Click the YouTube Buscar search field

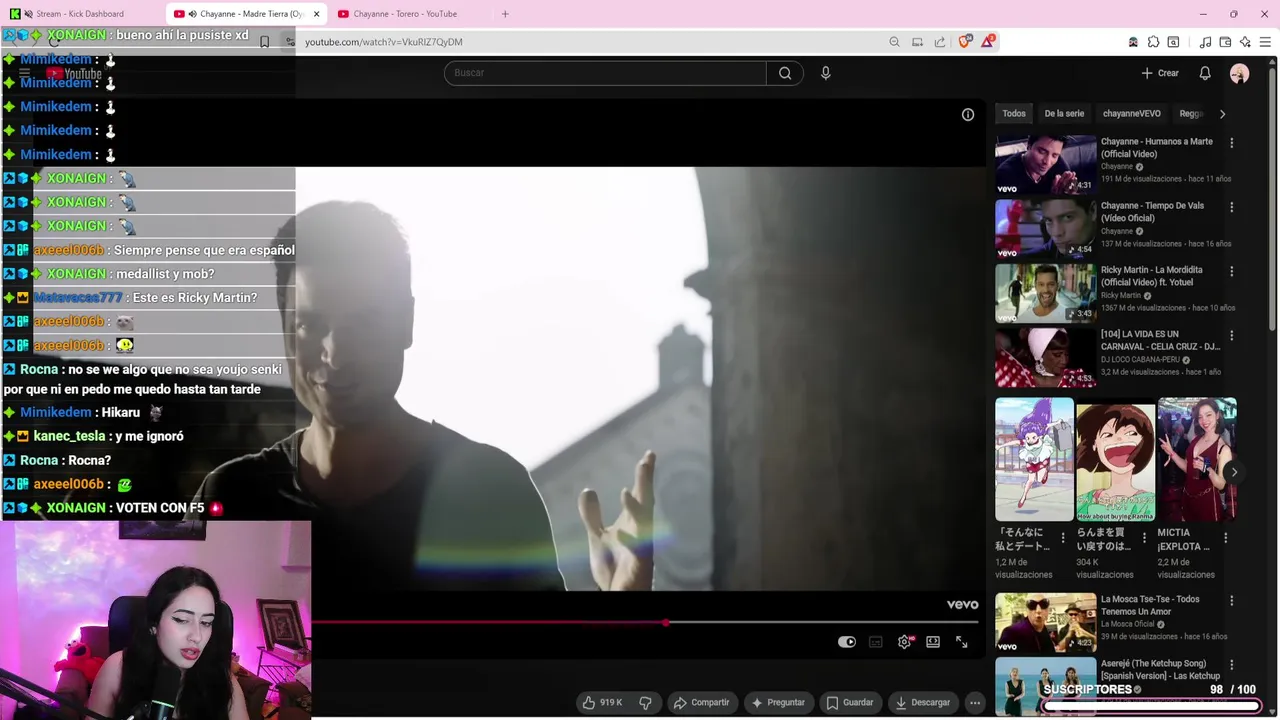click(605, 73)
